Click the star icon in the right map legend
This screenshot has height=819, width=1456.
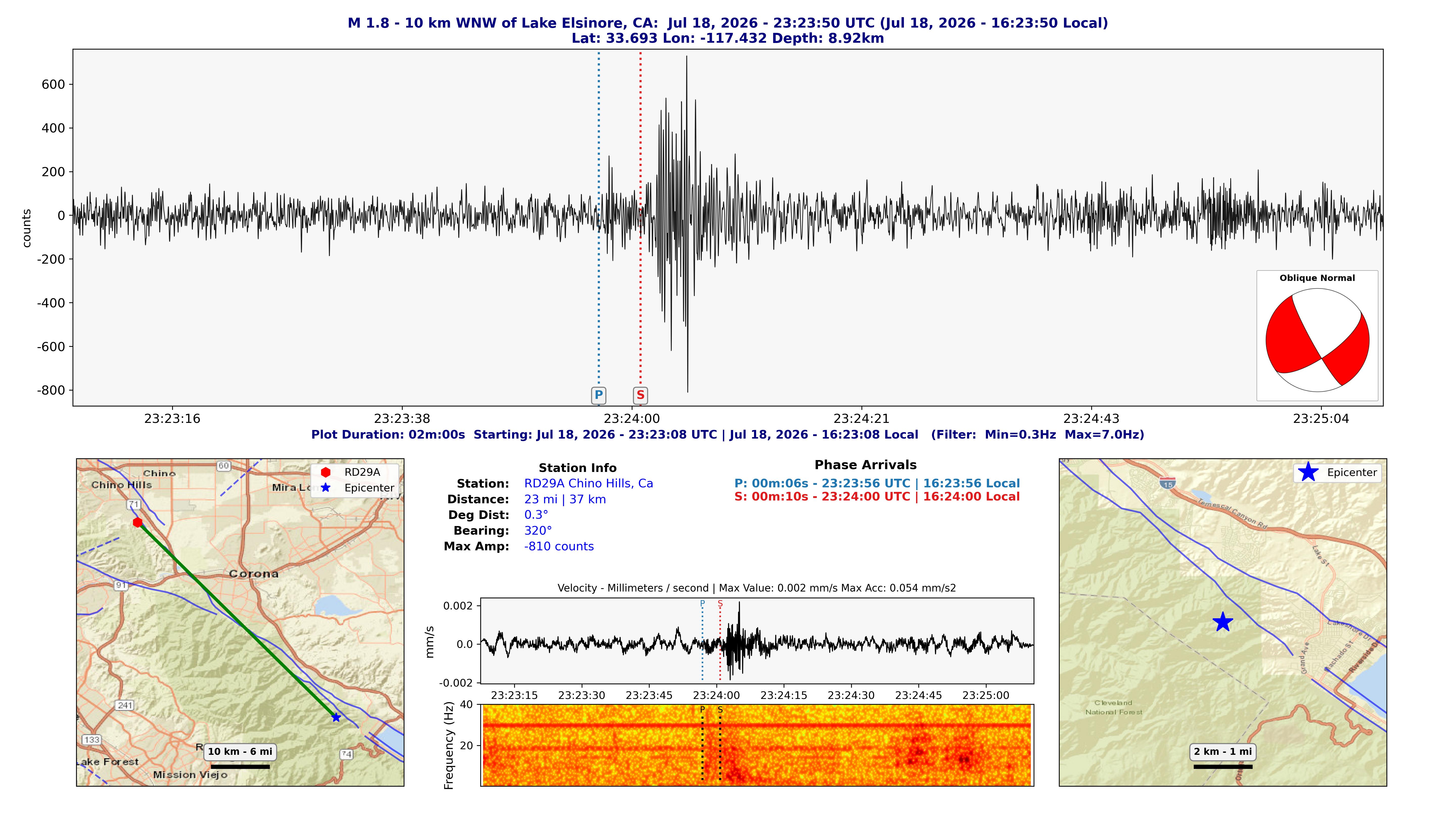click(1308, 472)
